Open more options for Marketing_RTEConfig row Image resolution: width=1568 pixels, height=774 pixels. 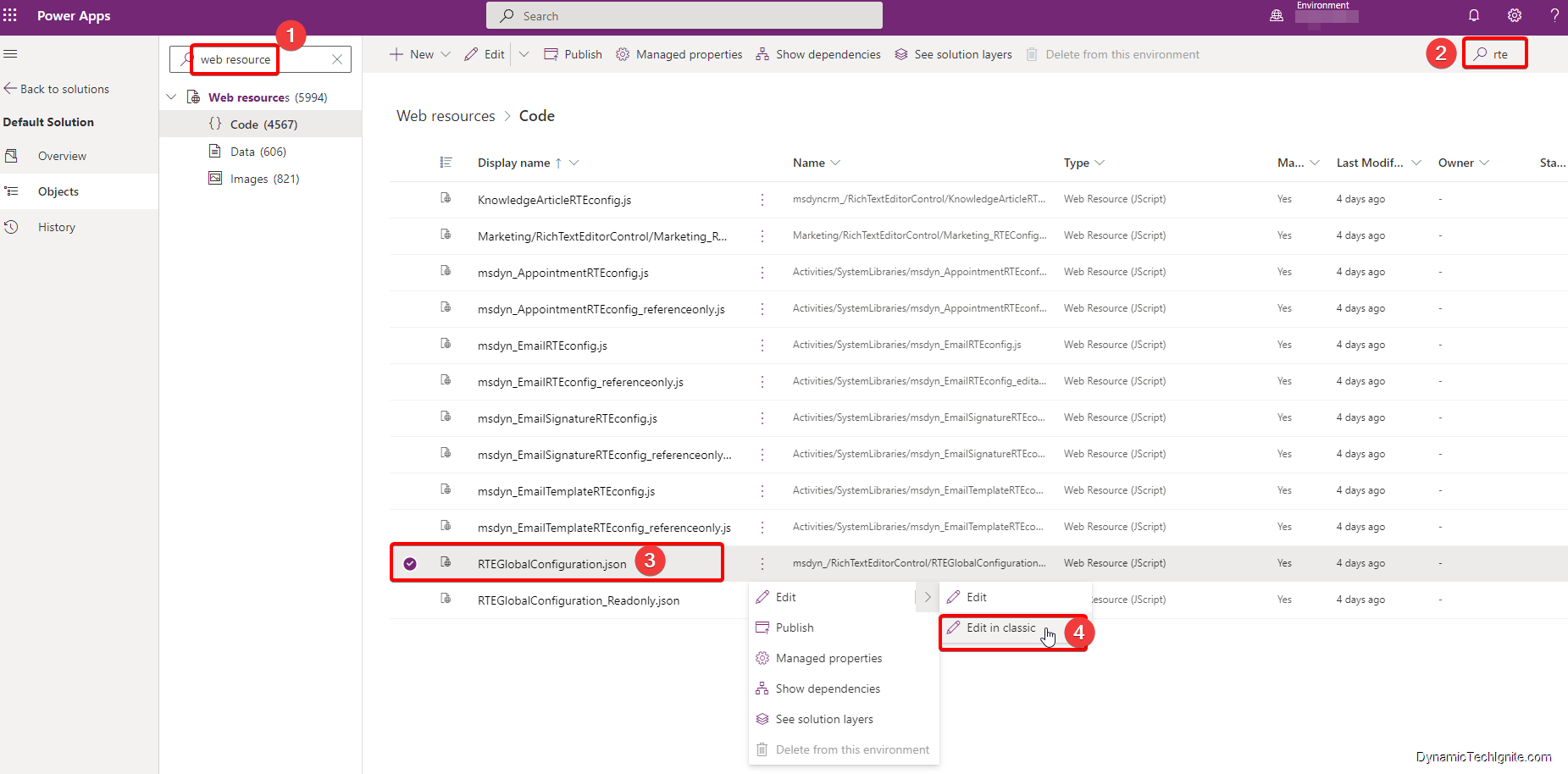click(x=762, y=236)
